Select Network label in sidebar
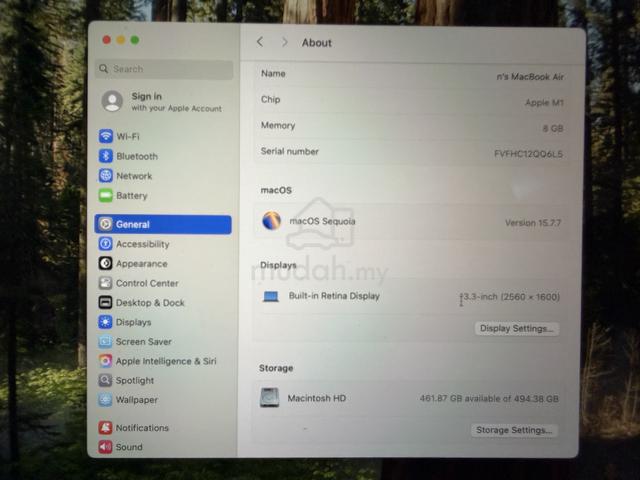 pyautogui.click(x=134, y=176)
